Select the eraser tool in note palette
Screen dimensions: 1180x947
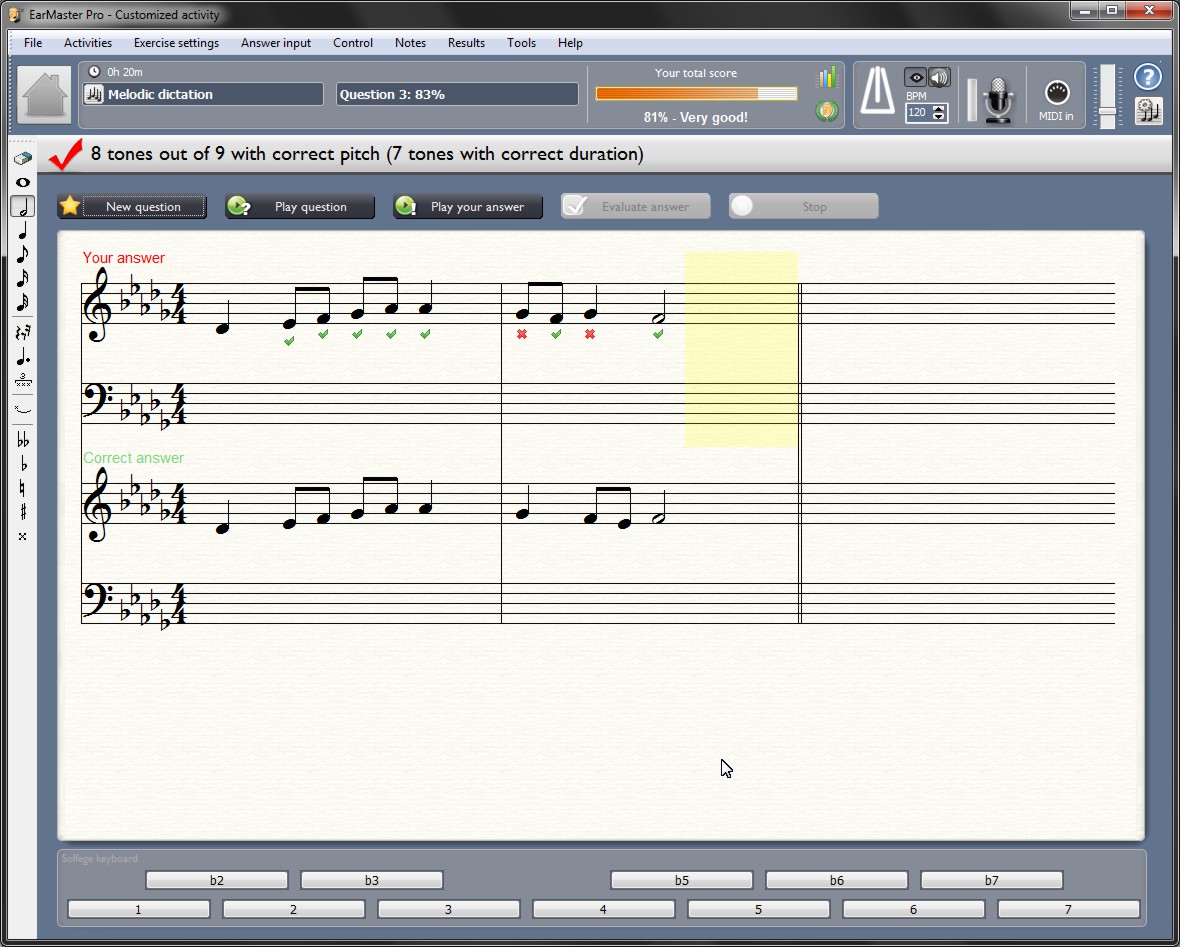[22, 158]
